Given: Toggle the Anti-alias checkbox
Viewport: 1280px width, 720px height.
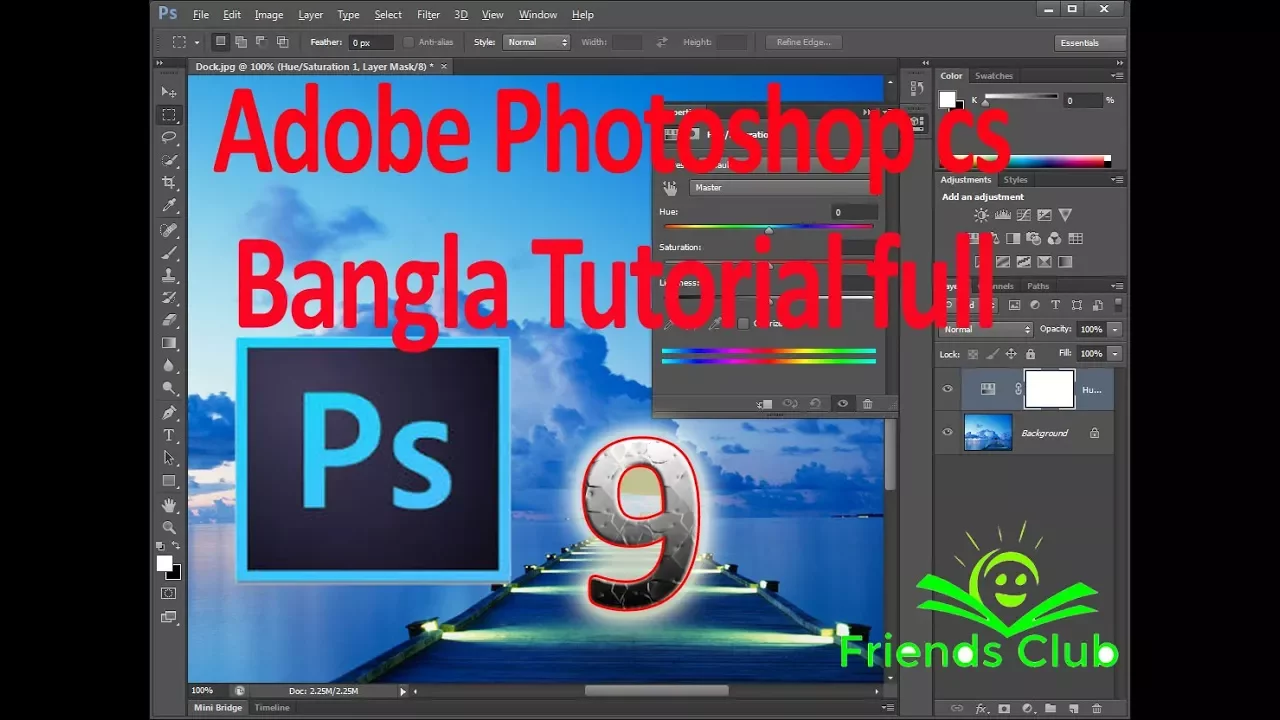Looking at the screenshot, I should 408,42.
